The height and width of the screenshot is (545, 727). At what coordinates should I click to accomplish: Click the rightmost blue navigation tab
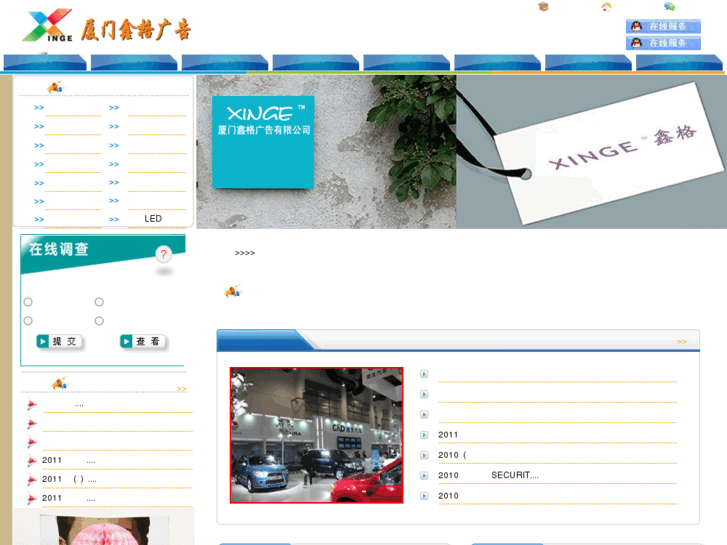[679, 63]
